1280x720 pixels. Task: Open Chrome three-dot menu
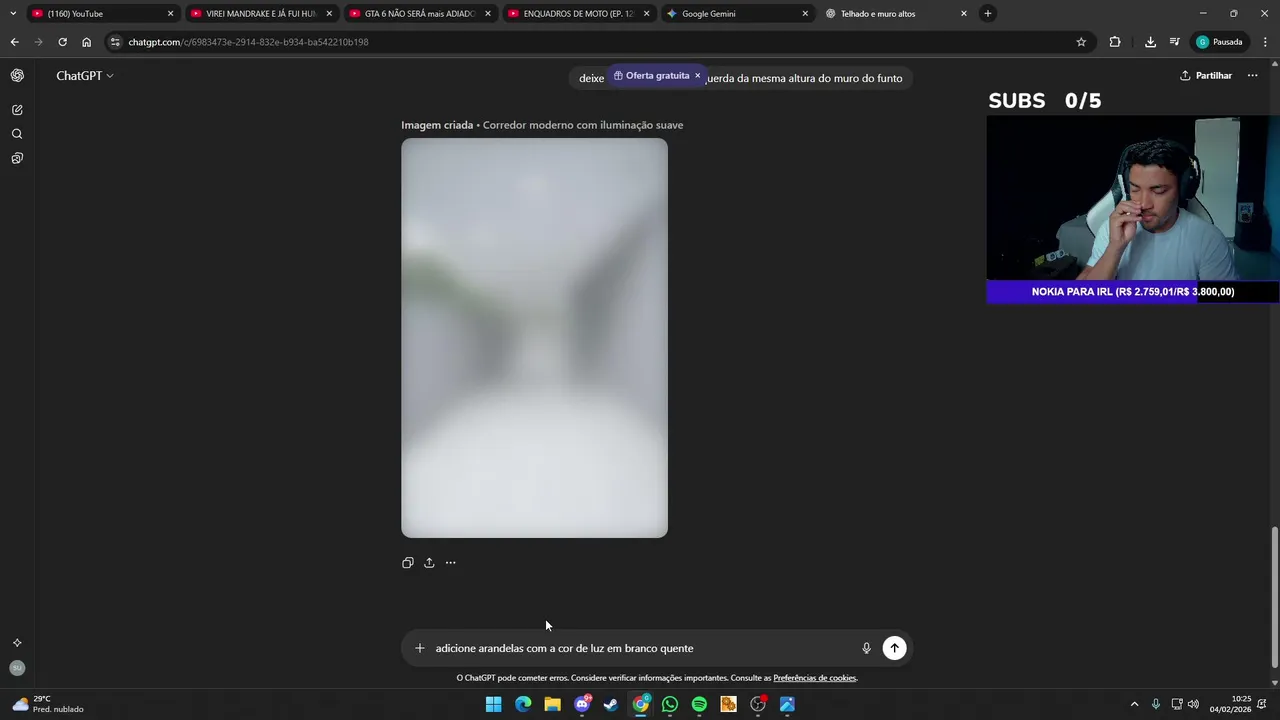pyautogui.click(x=1265, y=42)
